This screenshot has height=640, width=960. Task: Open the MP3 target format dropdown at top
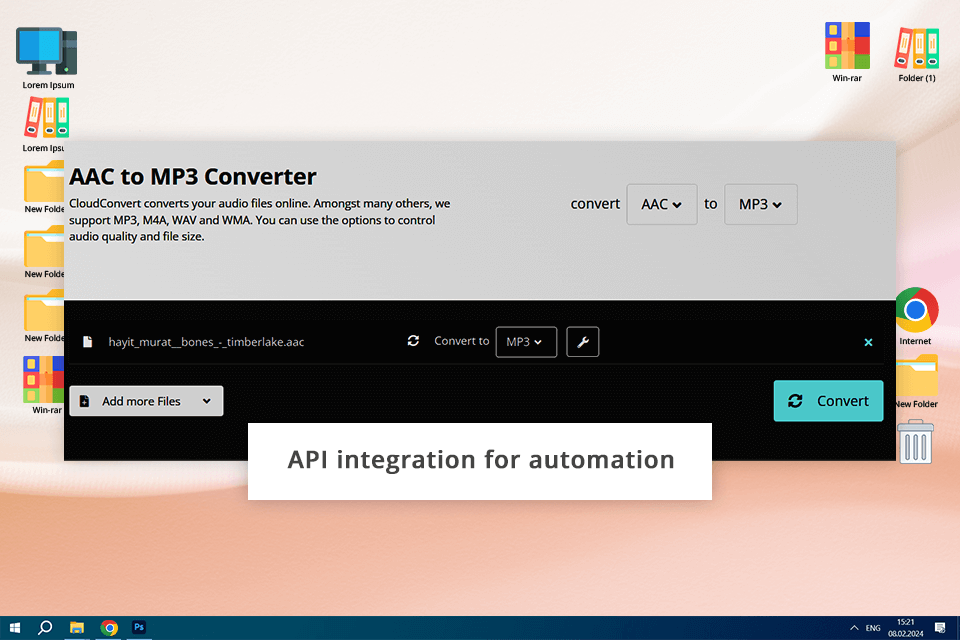tap(760, 204)
